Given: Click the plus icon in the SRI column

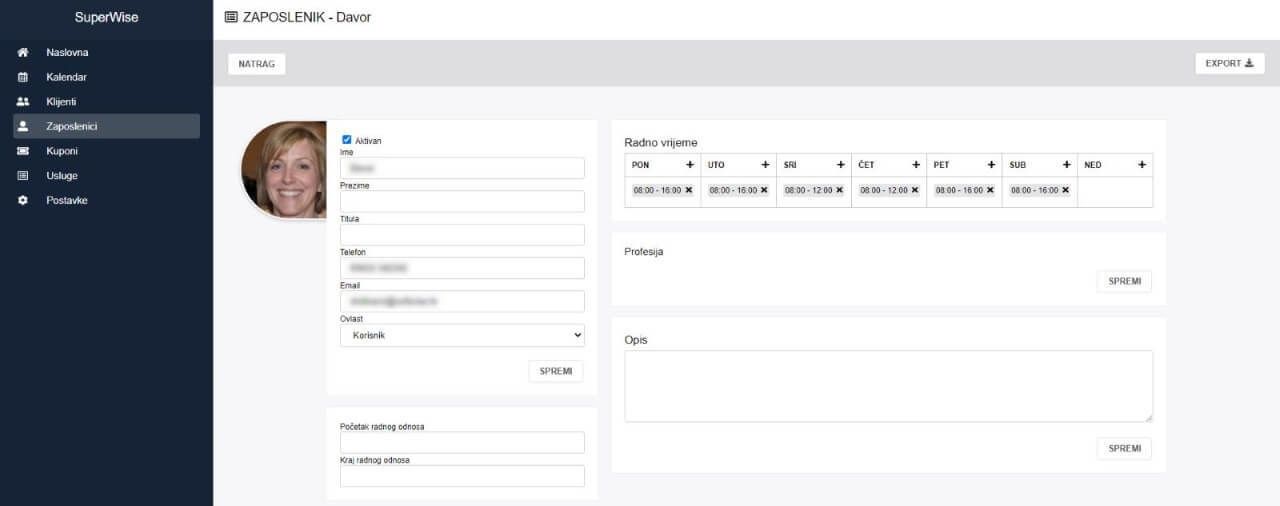Looking at the screenshot, I should pos(840,165).
